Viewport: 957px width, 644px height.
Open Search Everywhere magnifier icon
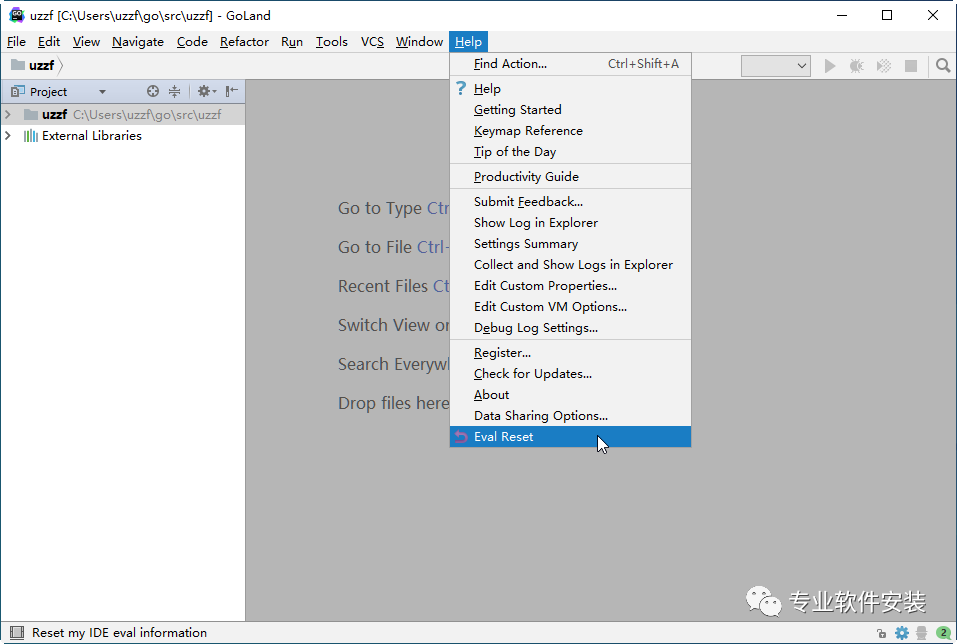943,66
